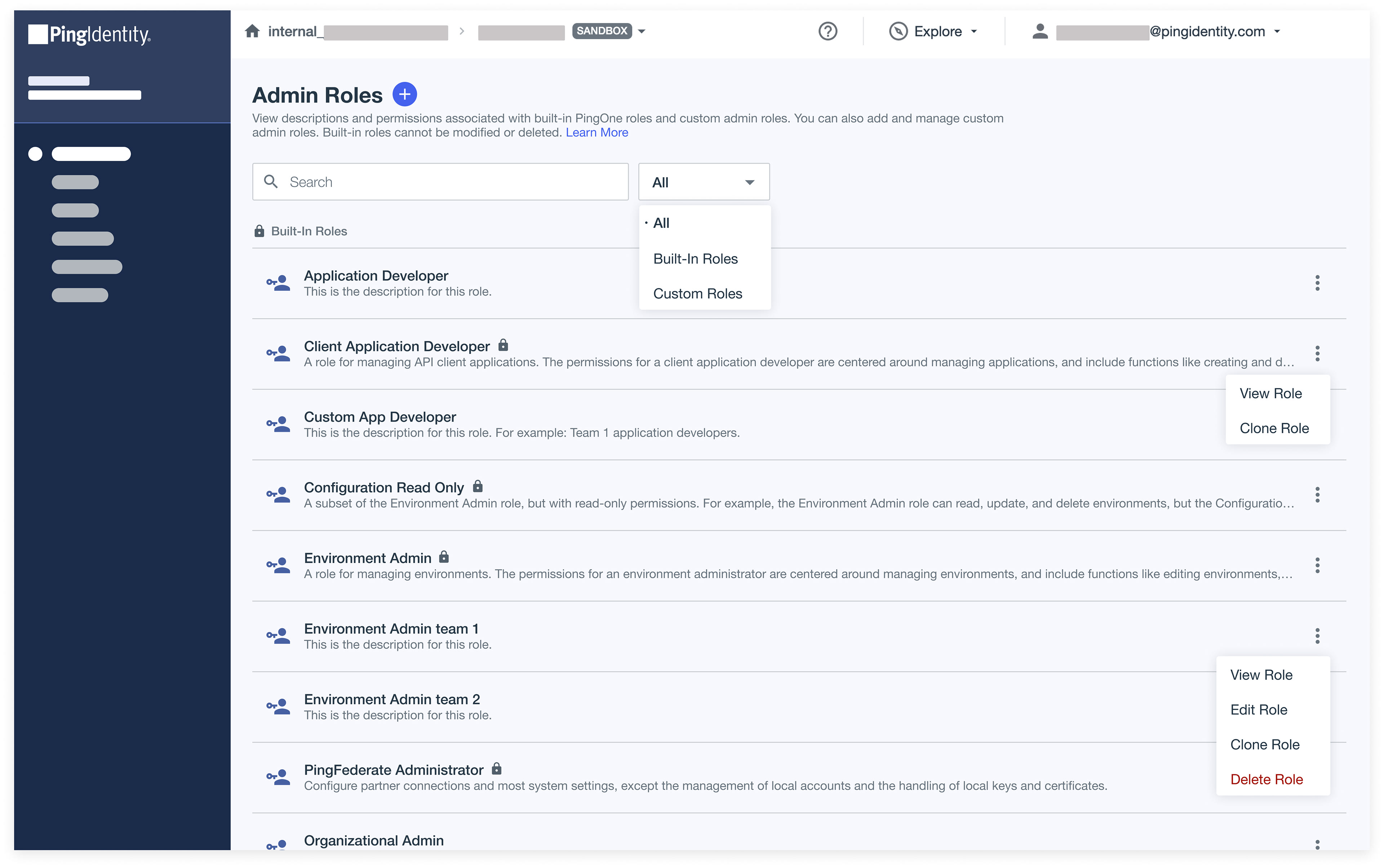
Task: Add a new admin role with plus button
Action: click(404, 94)
